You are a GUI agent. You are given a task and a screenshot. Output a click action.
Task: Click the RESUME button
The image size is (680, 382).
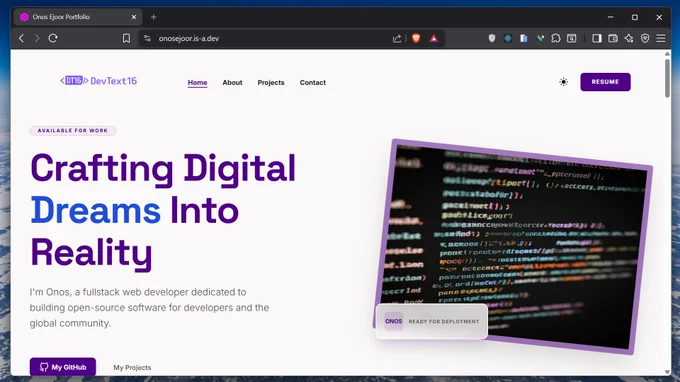tap(605, 82)
